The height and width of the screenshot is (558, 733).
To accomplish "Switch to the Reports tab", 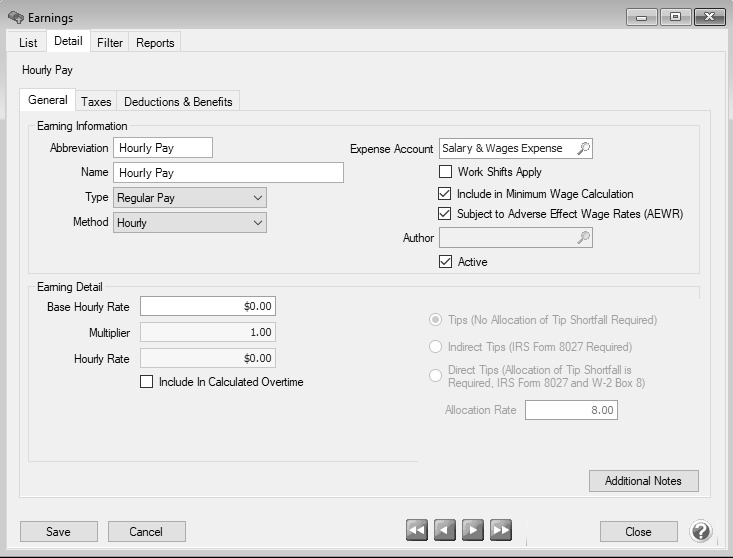I will point(155,42).
